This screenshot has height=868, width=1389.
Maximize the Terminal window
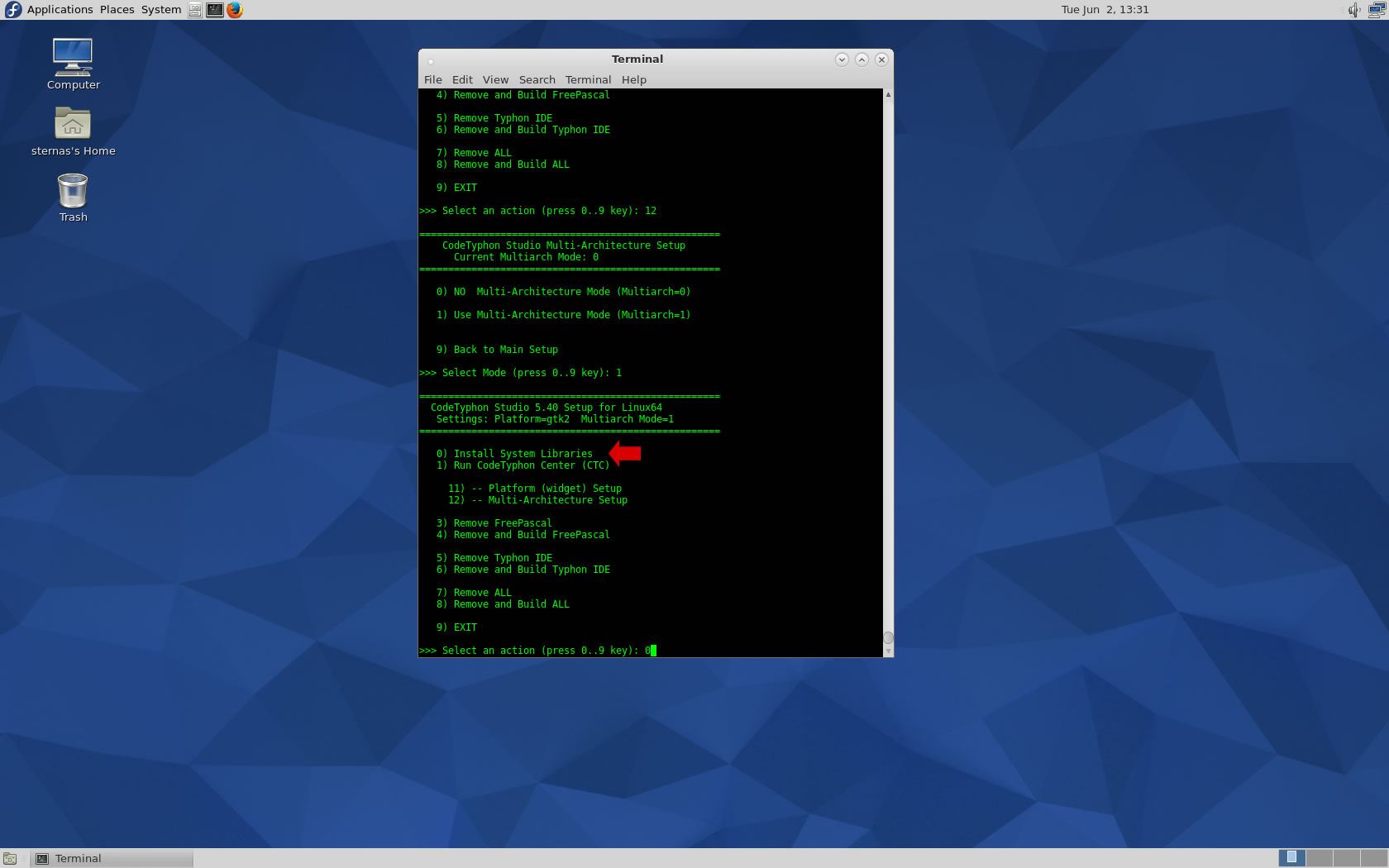(x=862, y=60)
